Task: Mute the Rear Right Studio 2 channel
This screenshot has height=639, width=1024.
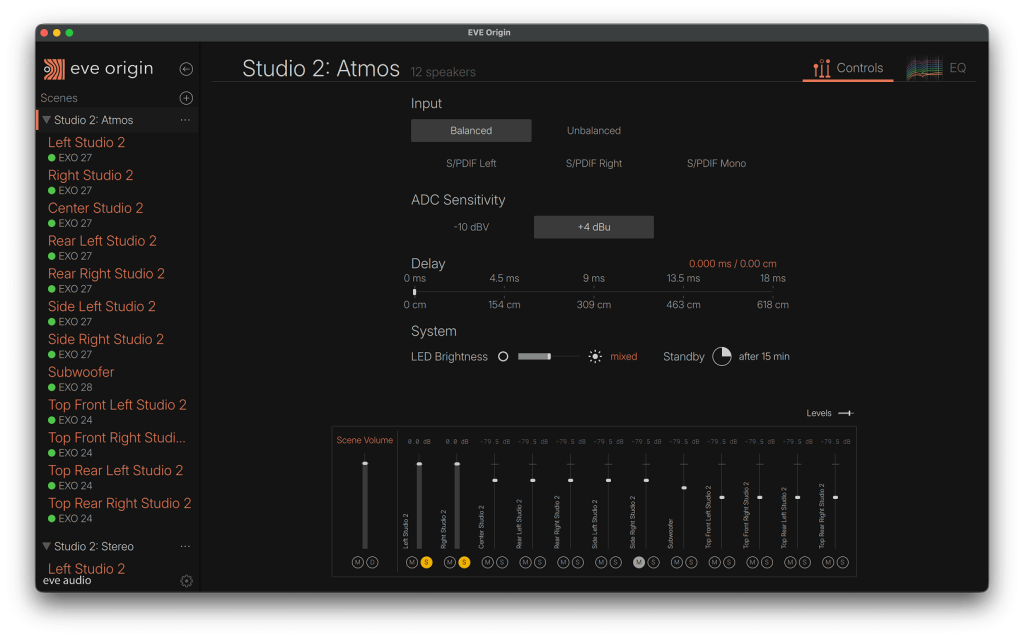Action: coord(563,563)
